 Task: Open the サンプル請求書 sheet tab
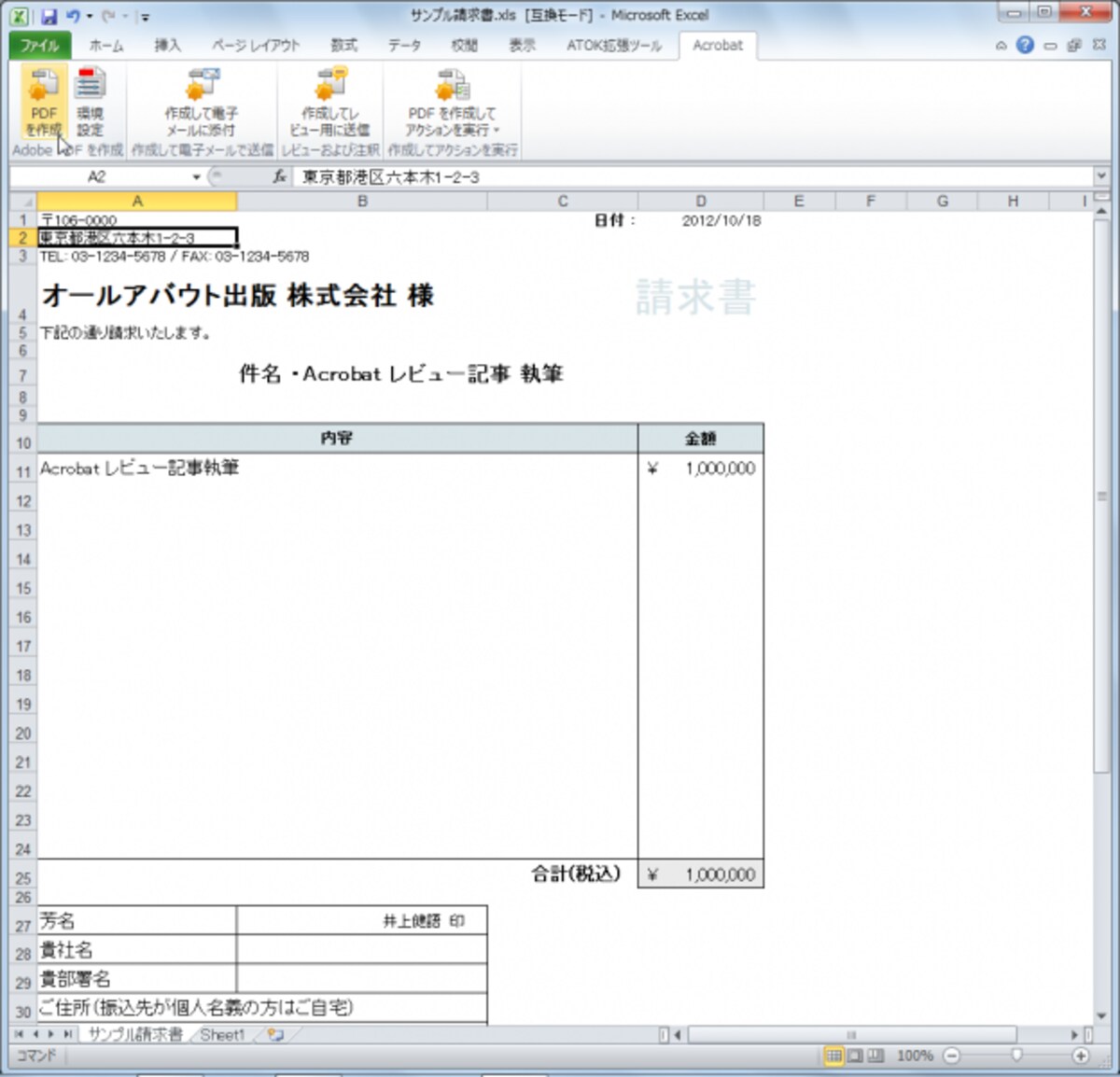136,1034
